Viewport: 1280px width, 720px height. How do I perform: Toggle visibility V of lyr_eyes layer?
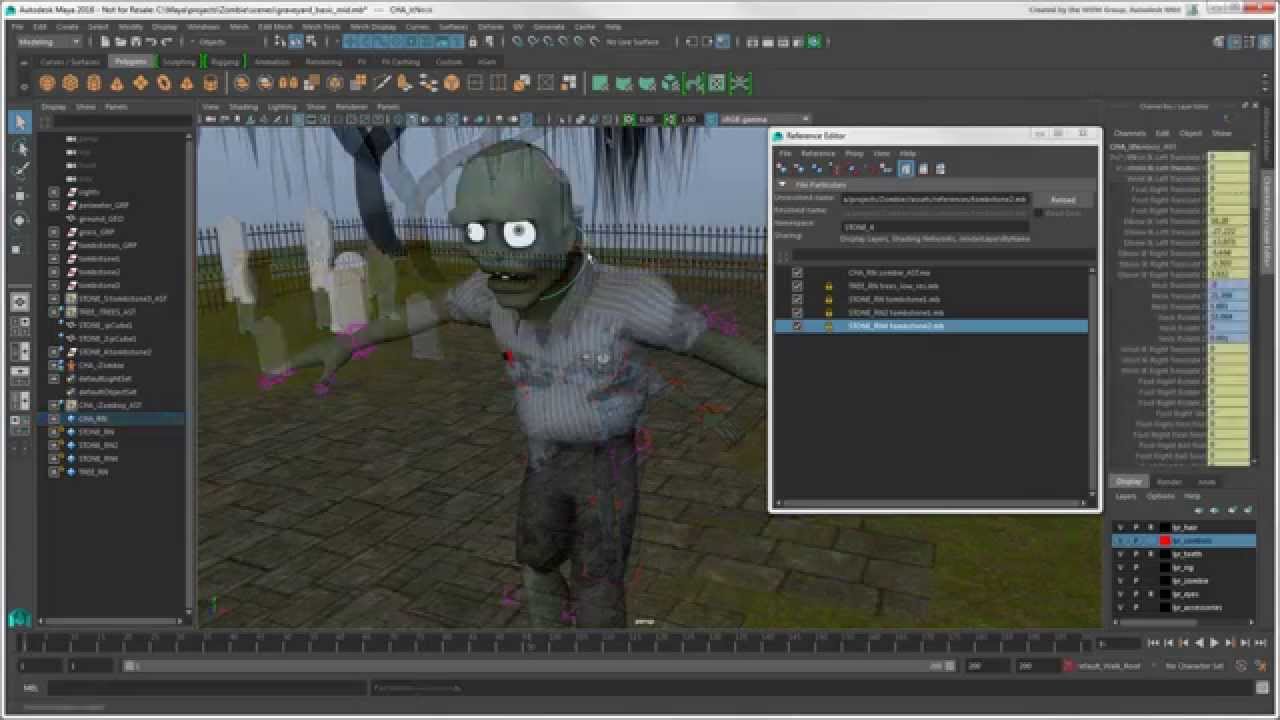coord(1120,594)
